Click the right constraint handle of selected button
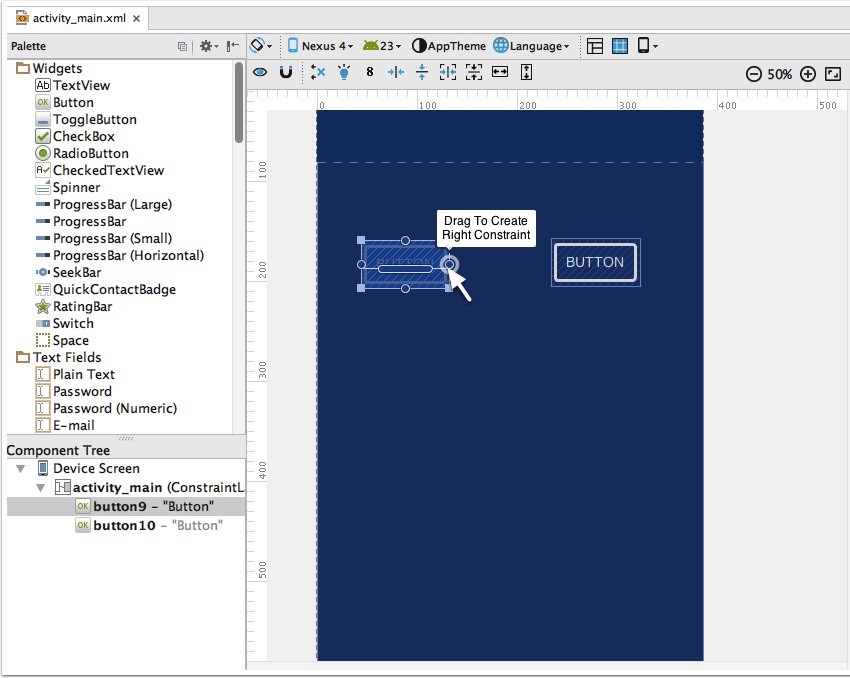Image resolution: width=850 pixels, height=678 pixels. [449, 264]
